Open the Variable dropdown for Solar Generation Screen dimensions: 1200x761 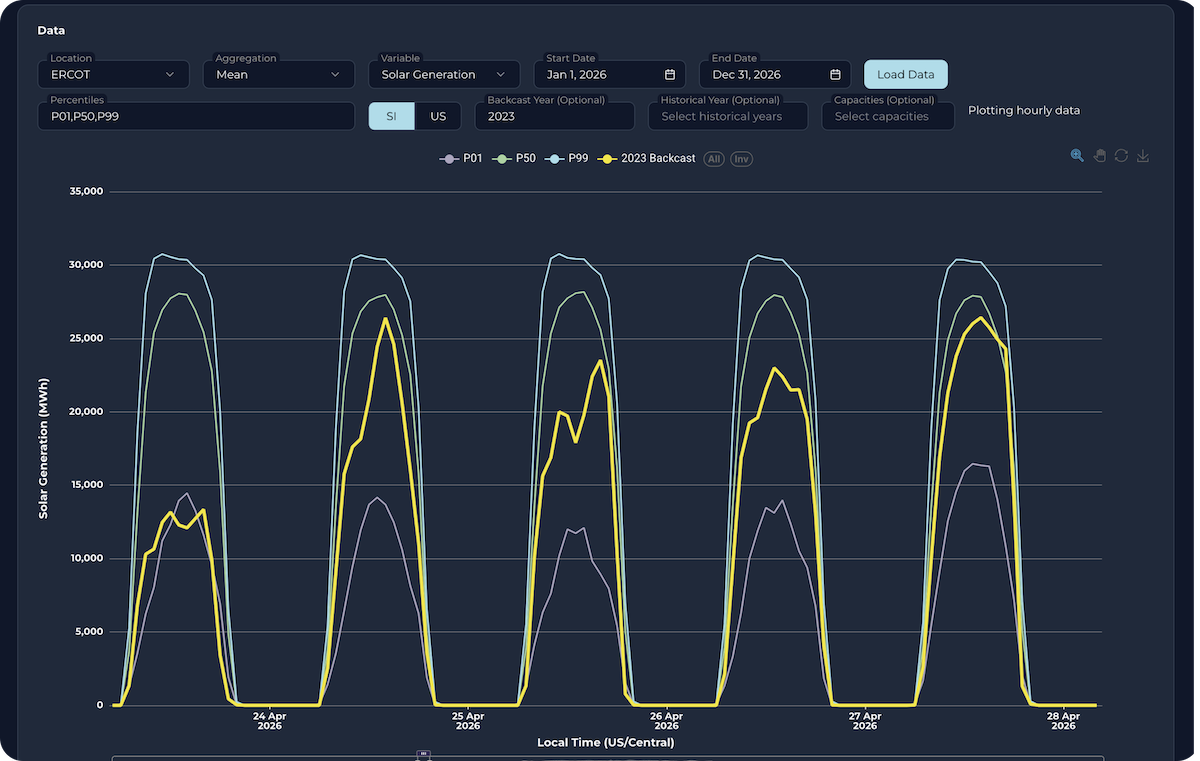point(443,75)
